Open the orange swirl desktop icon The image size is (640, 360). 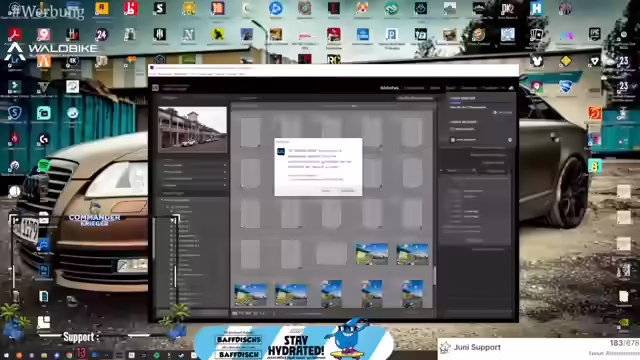click(x=594, y=113)
